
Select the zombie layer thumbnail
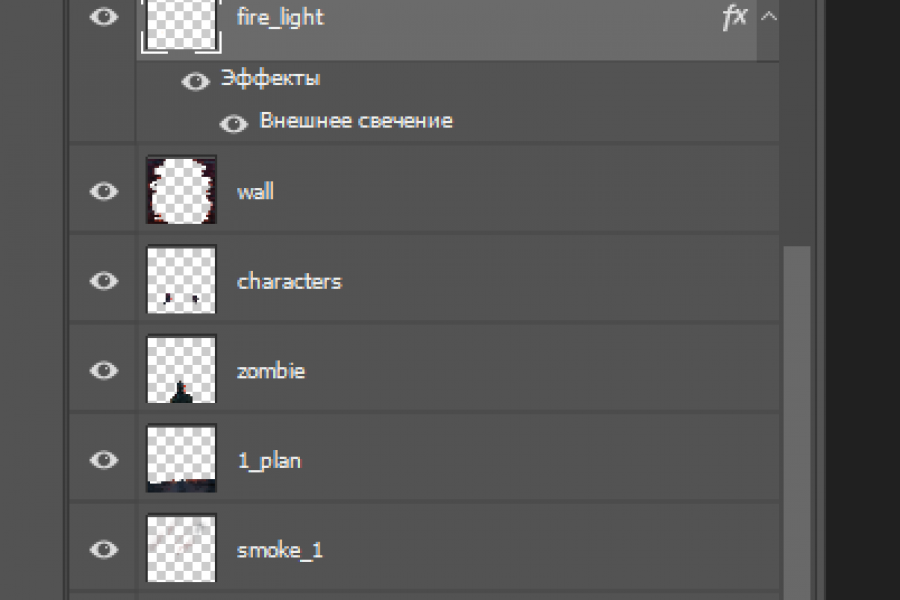pos(181,371)
